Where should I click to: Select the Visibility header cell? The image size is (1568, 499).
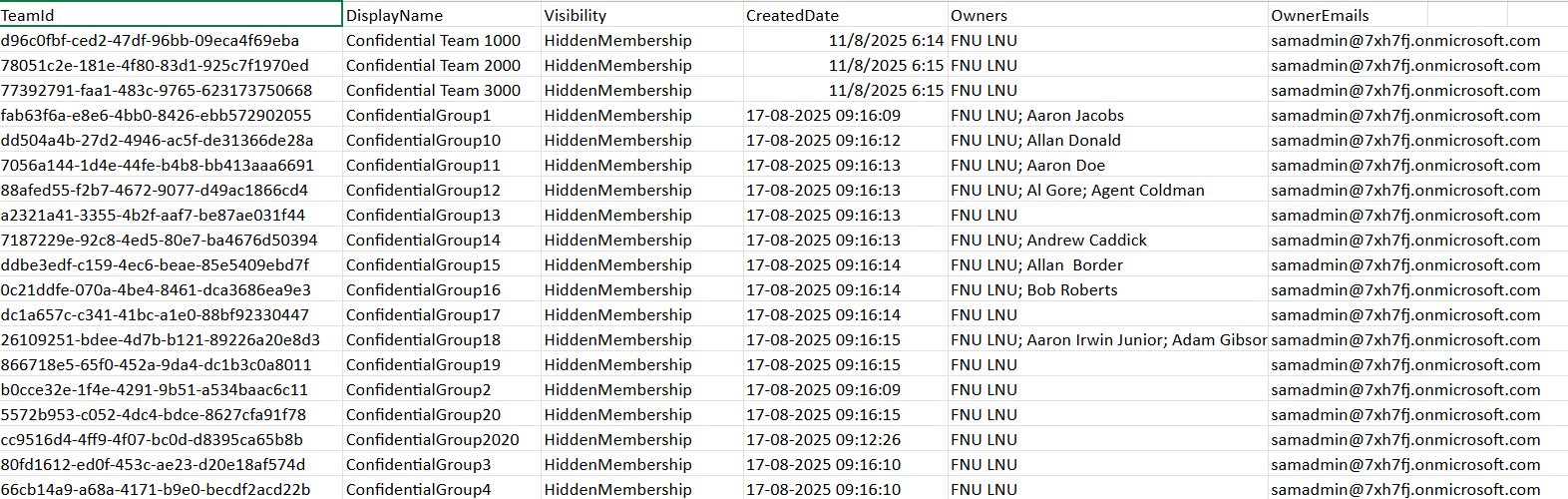[641, 15]
